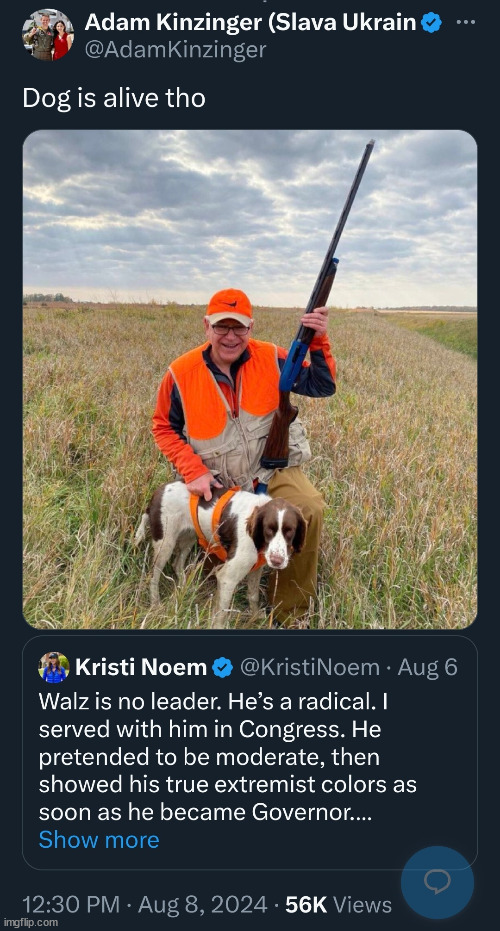Click the Kristi Noem display name
Viewport: 500px width, 931px height.
tap(141, 667)
